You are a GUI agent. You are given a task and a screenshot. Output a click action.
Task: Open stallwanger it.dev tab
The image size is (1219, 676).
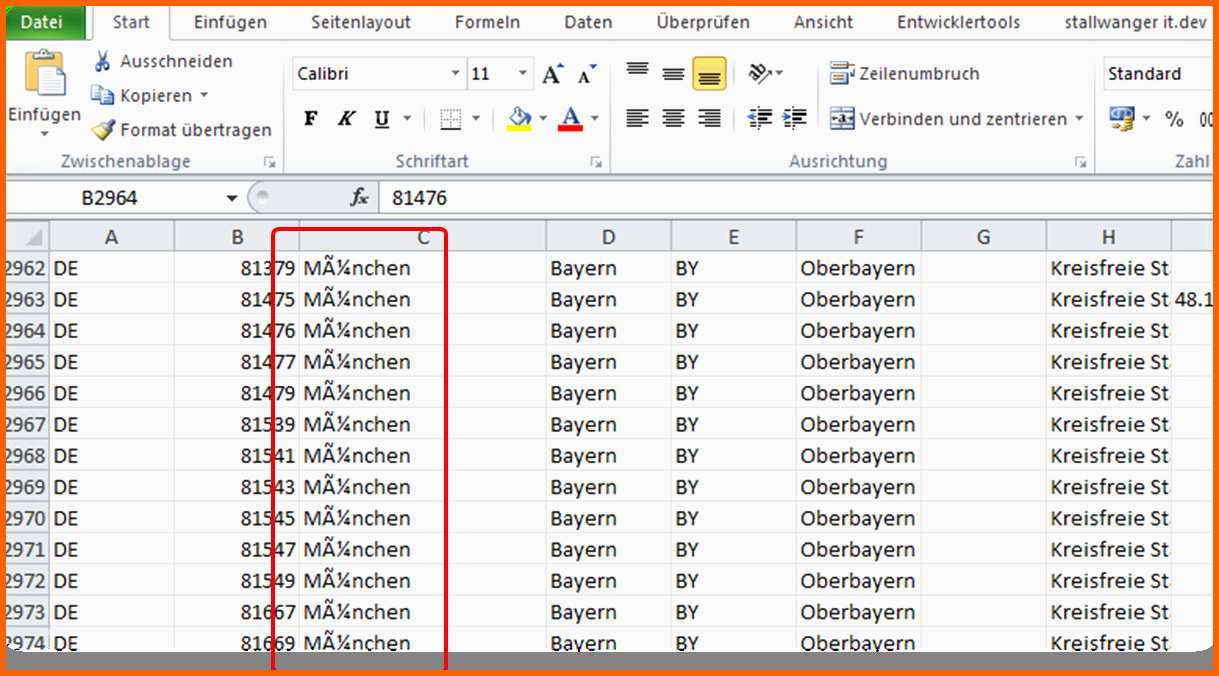[x=1136, y=22]
